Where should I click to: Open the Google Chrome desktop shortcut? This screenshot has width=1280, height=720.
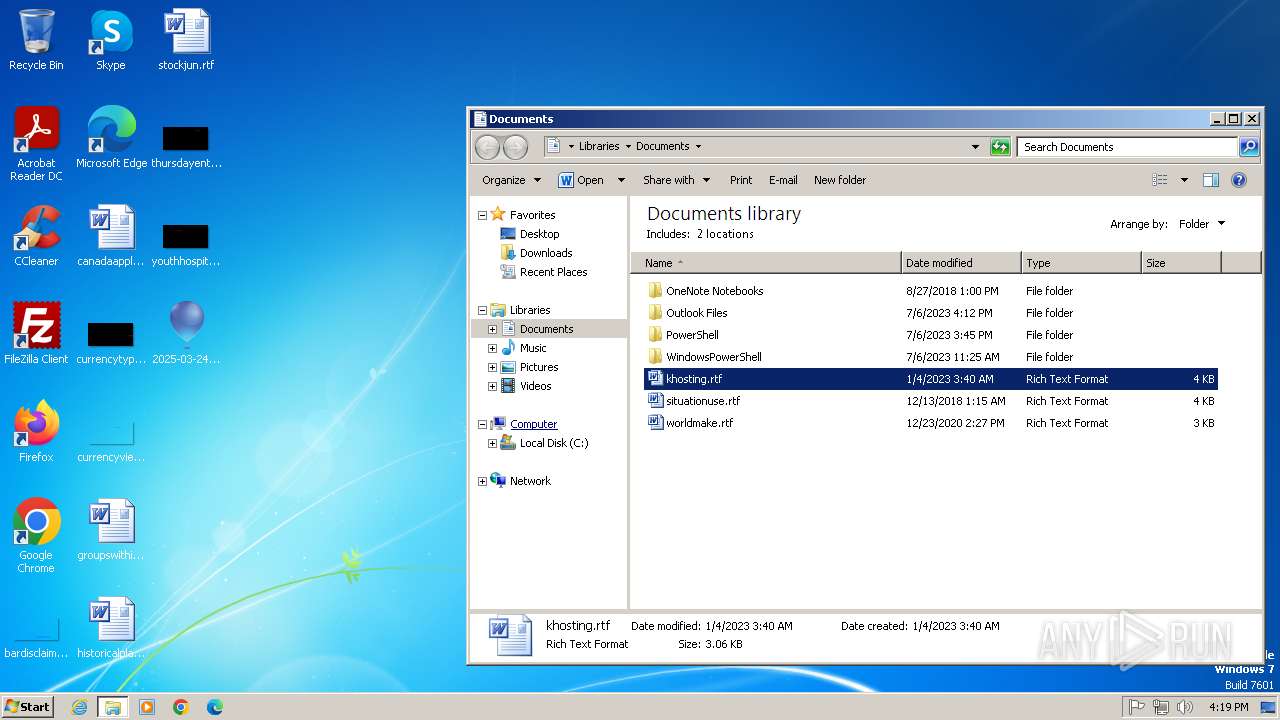point(36,536)
